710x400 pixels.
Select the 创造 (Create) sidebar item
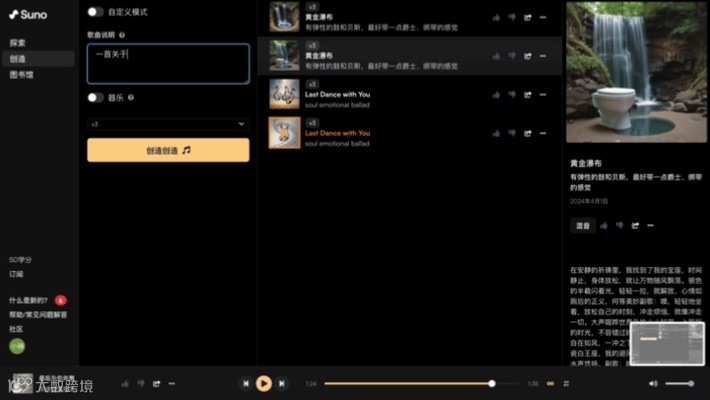pos(38,59)
